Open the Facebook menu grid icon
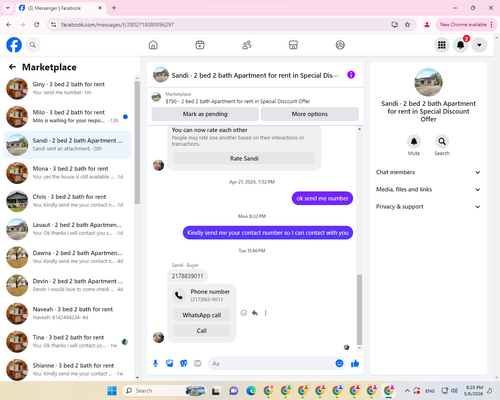This screenshot has height=400, width=500. 442,45
